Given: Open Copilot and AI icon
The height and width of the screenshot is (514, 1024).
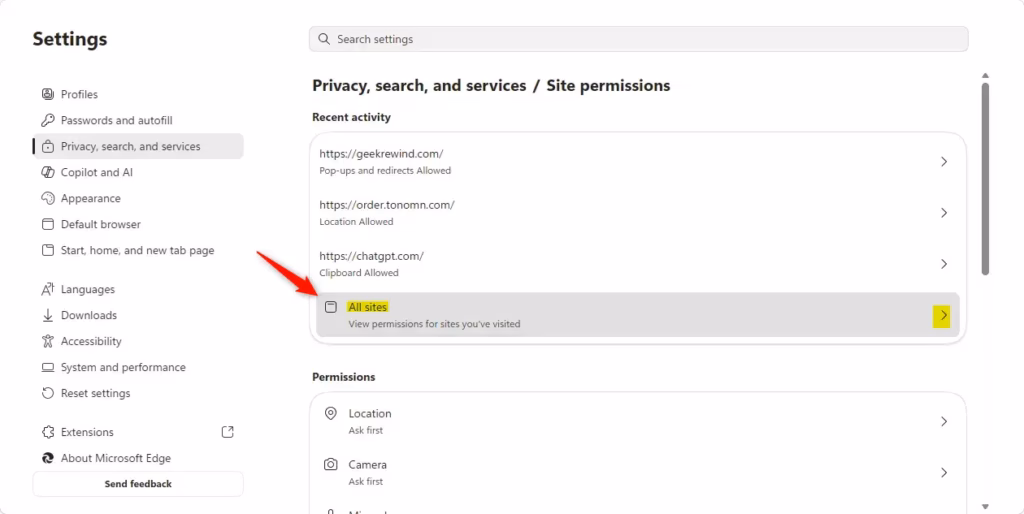Looking at the screenshot, I should 48,172.
